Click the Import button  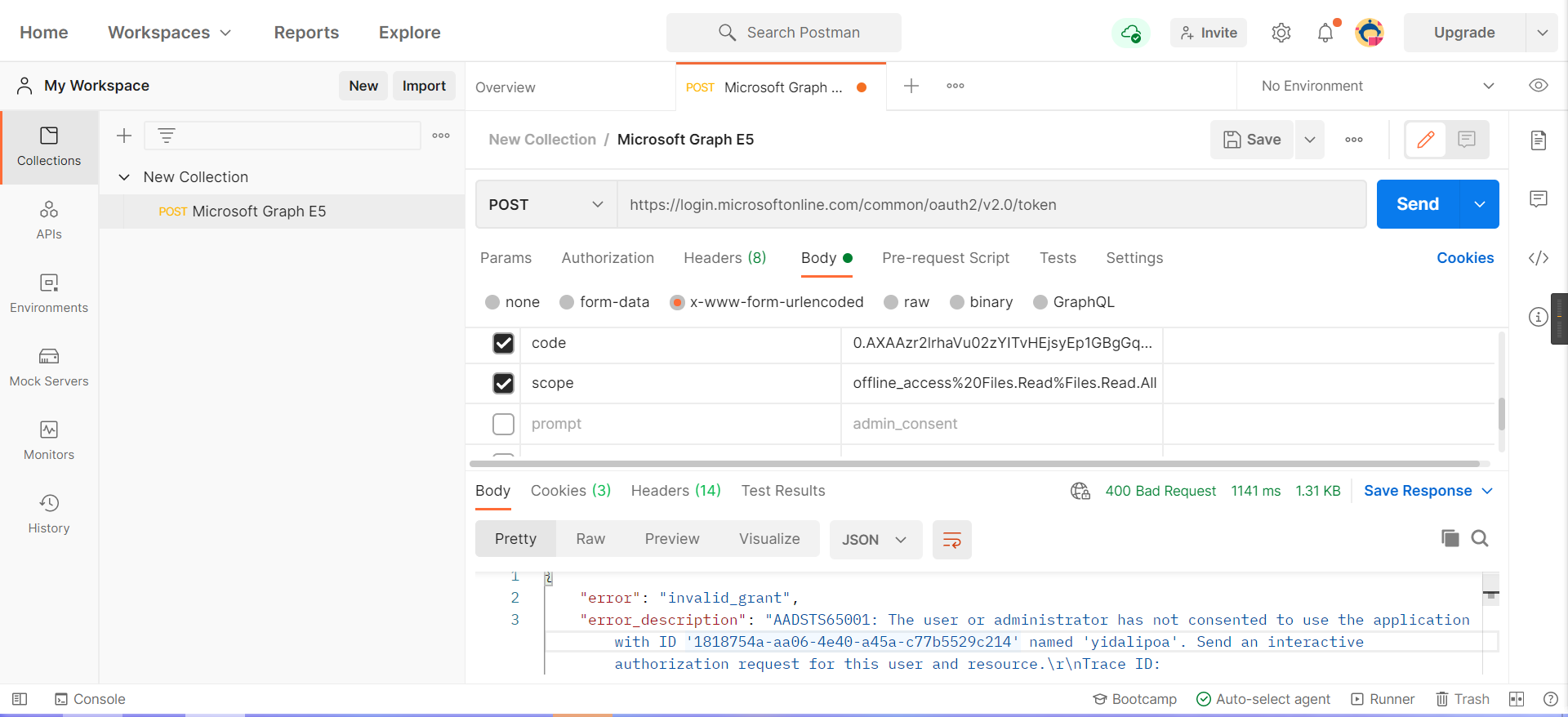[x=424, y=86]
